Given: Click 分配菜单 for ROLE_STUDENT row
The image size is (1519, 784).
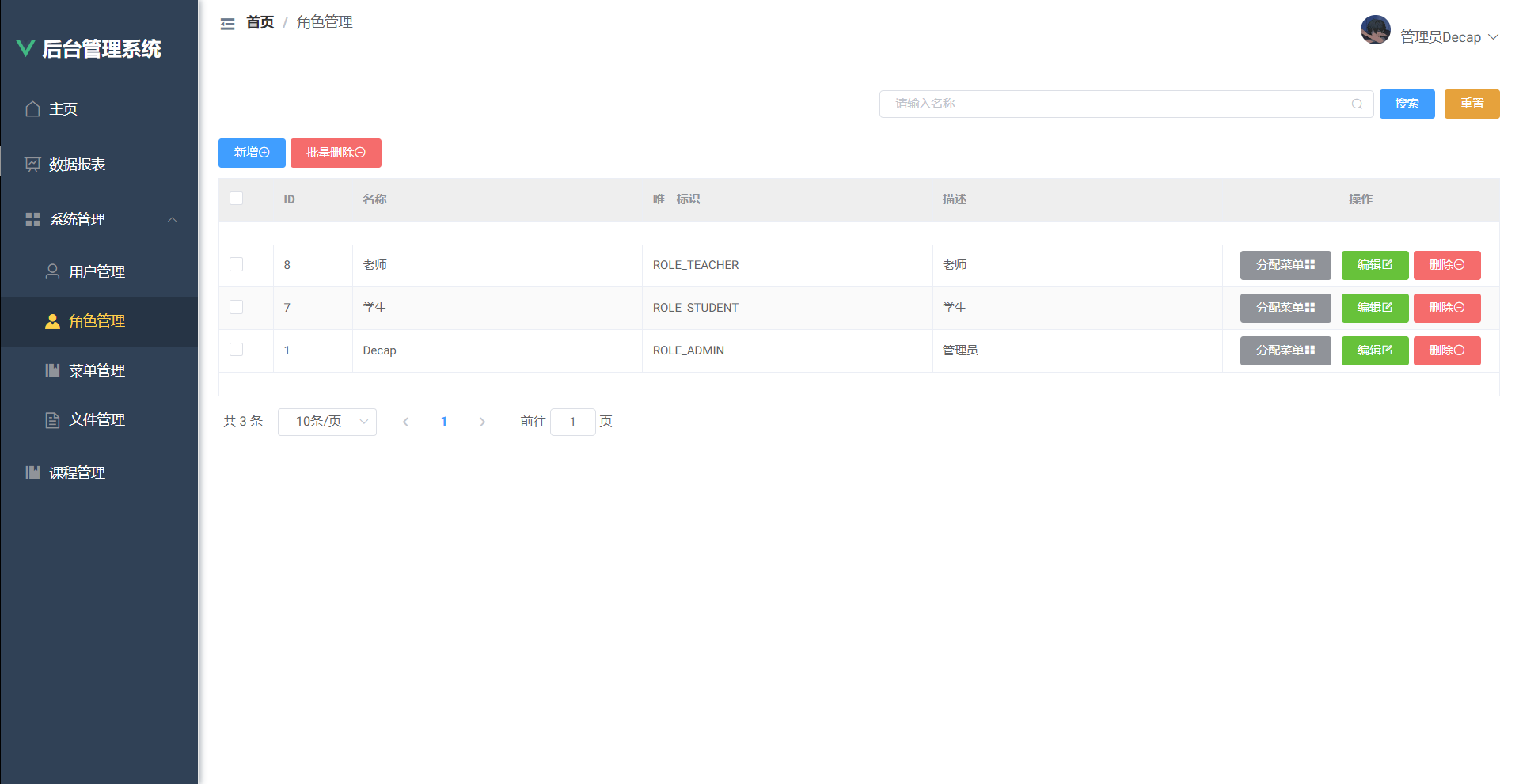Looking at the screenshot, I should (1285, 308).
